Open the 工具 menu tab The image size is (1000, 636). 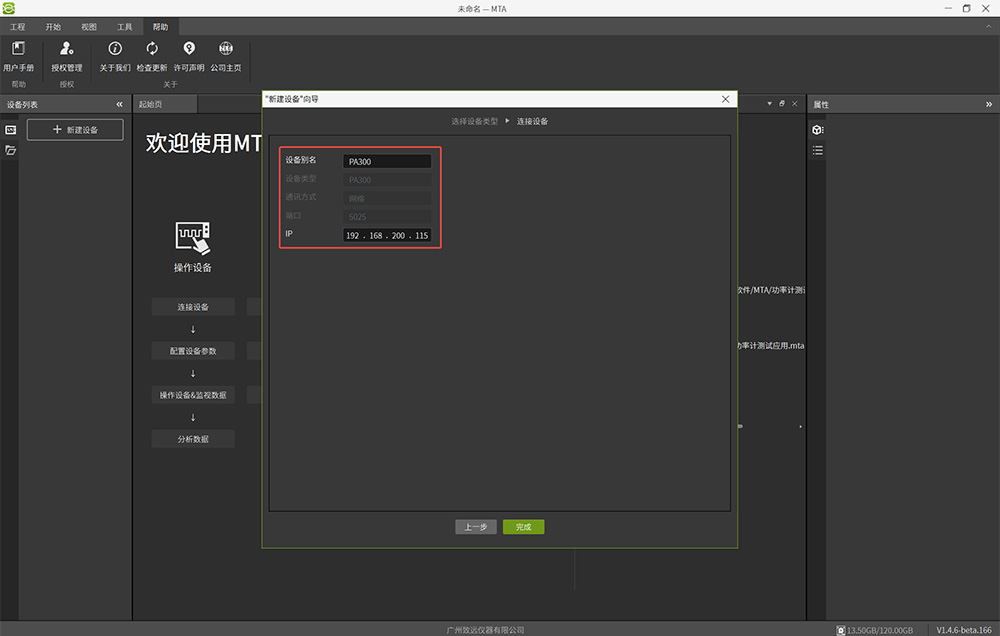[x=124, y=27]
